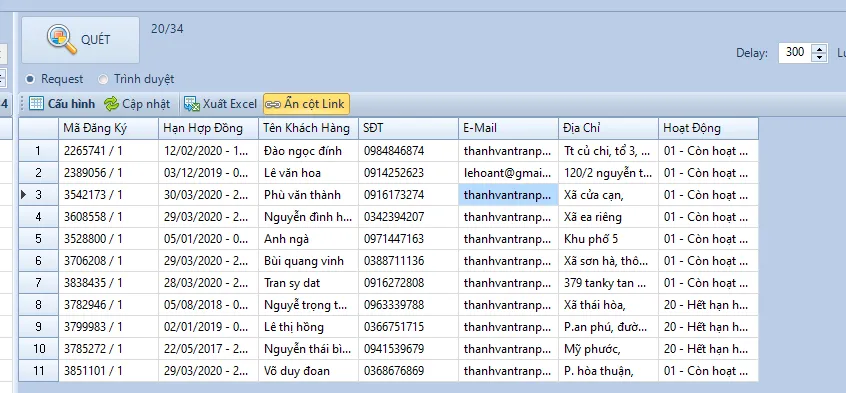This screenshot has width=846, height=393.
Task: Click phone cell 0342394207
Action: point(408,216)
